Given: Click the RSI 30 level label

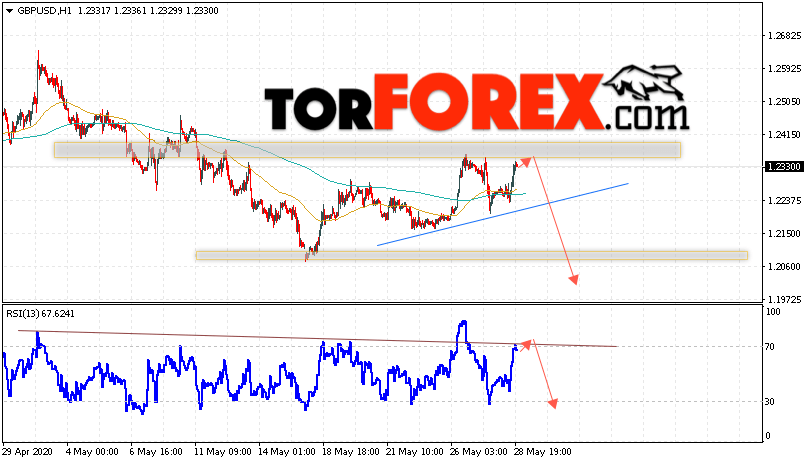Looking at the screenshot, I should pyautogui.click(x=770, y=402).
